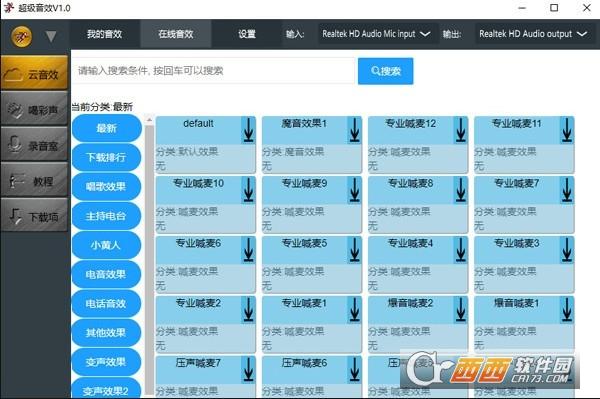Click the round app logo icon
The height and width of the screenshot is (399, 600).
(21, 37)
